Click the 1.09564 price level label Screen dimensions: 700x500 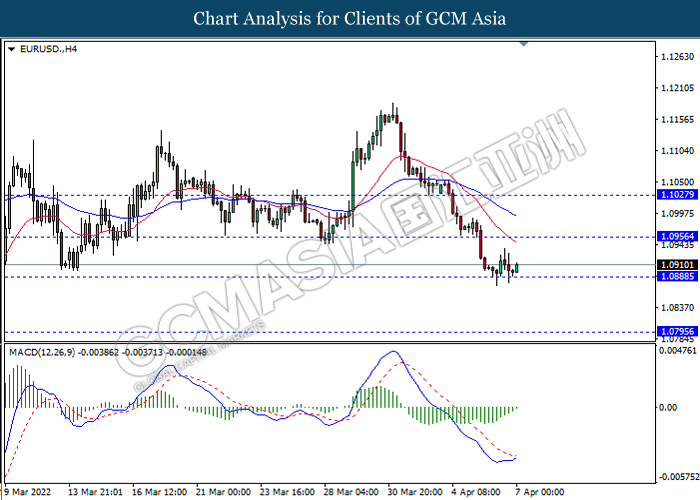point(677,236)
